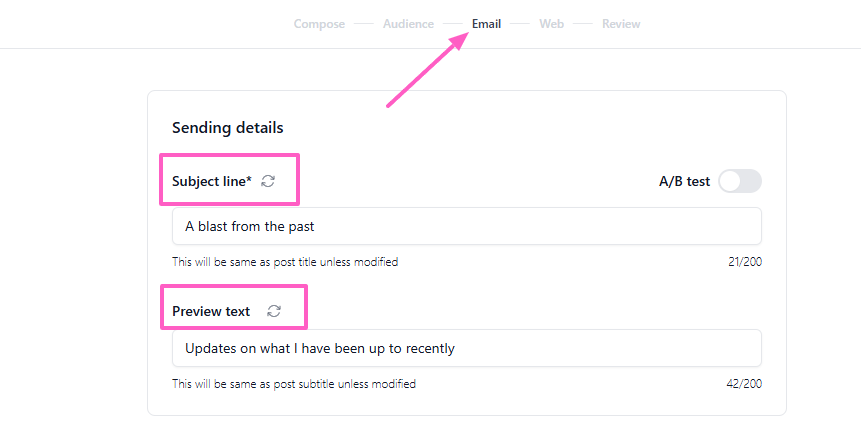Click the 21/200 character counter
861x422 pixels.
pos(745,262)
